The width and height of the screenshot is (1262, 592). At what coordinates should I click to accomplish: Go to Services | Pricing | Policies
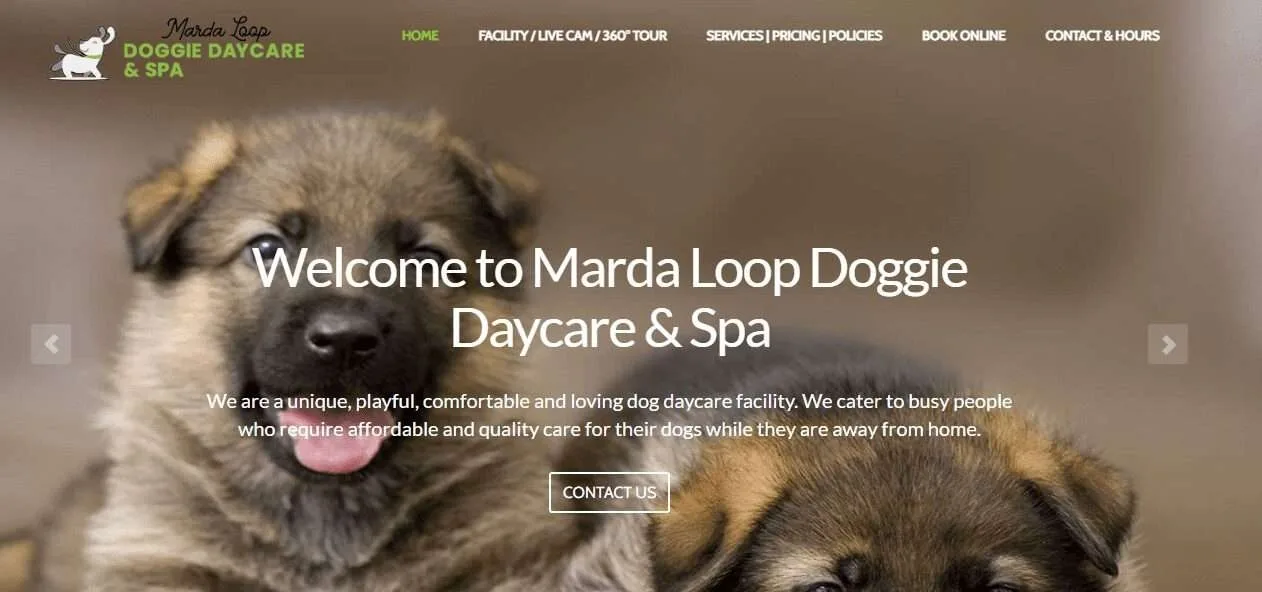(x=794, y=35)
